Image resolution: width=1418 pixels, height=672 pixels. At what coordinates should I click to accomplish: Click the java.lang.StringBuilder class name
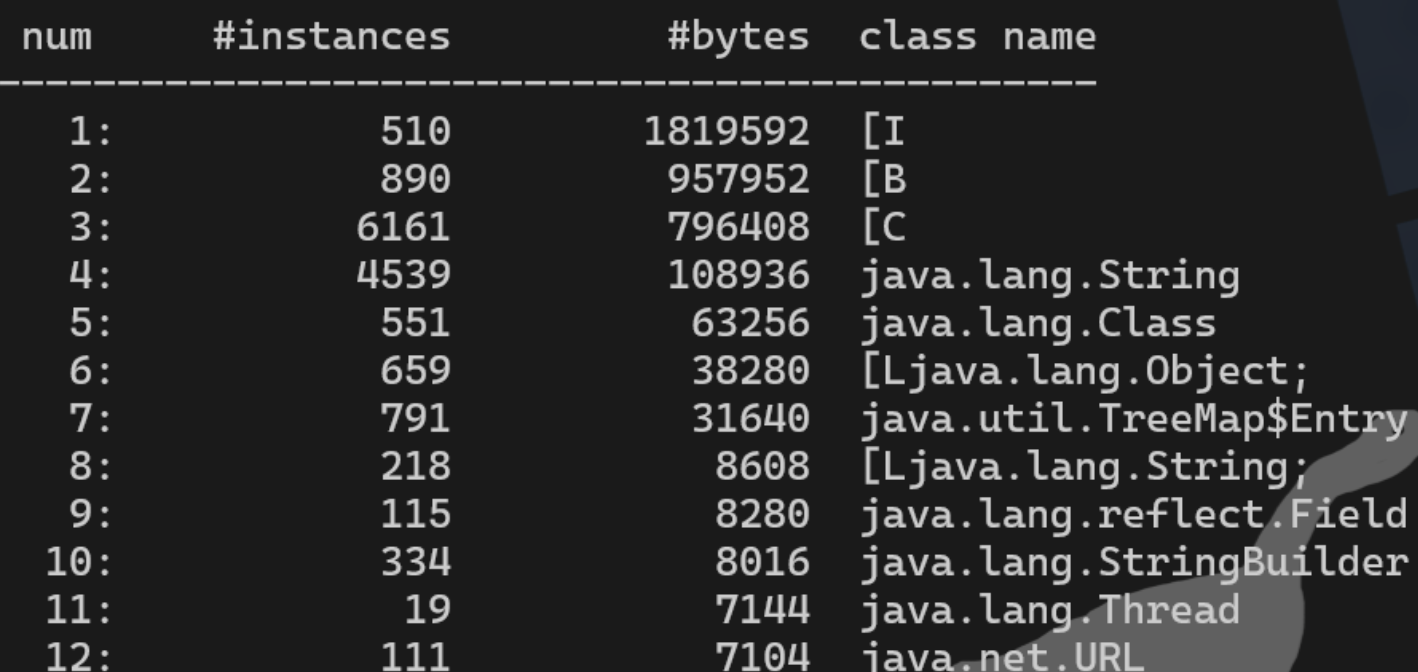[x=1133, y=562]
